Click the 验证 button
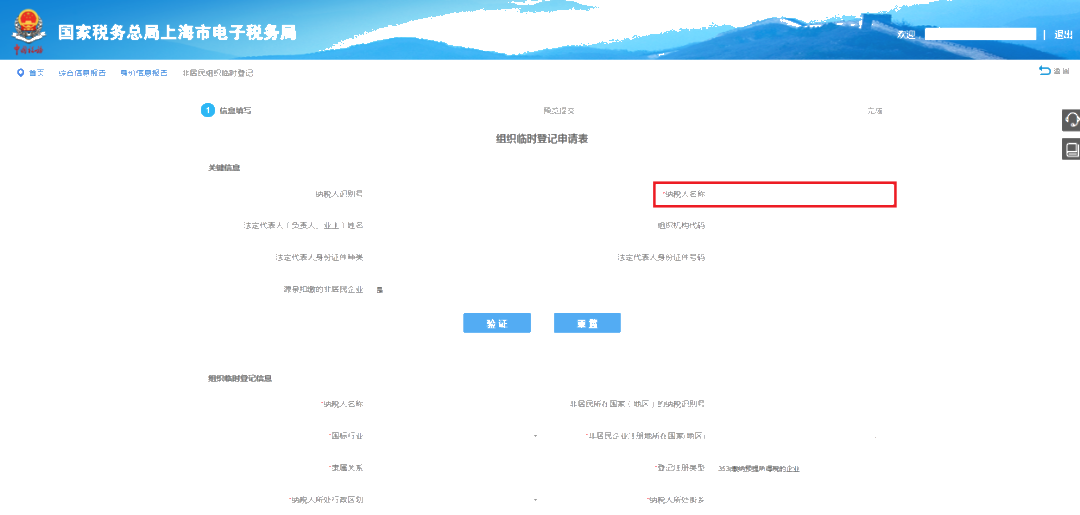This screenshot has width=1080, height=515. [497, 323]
